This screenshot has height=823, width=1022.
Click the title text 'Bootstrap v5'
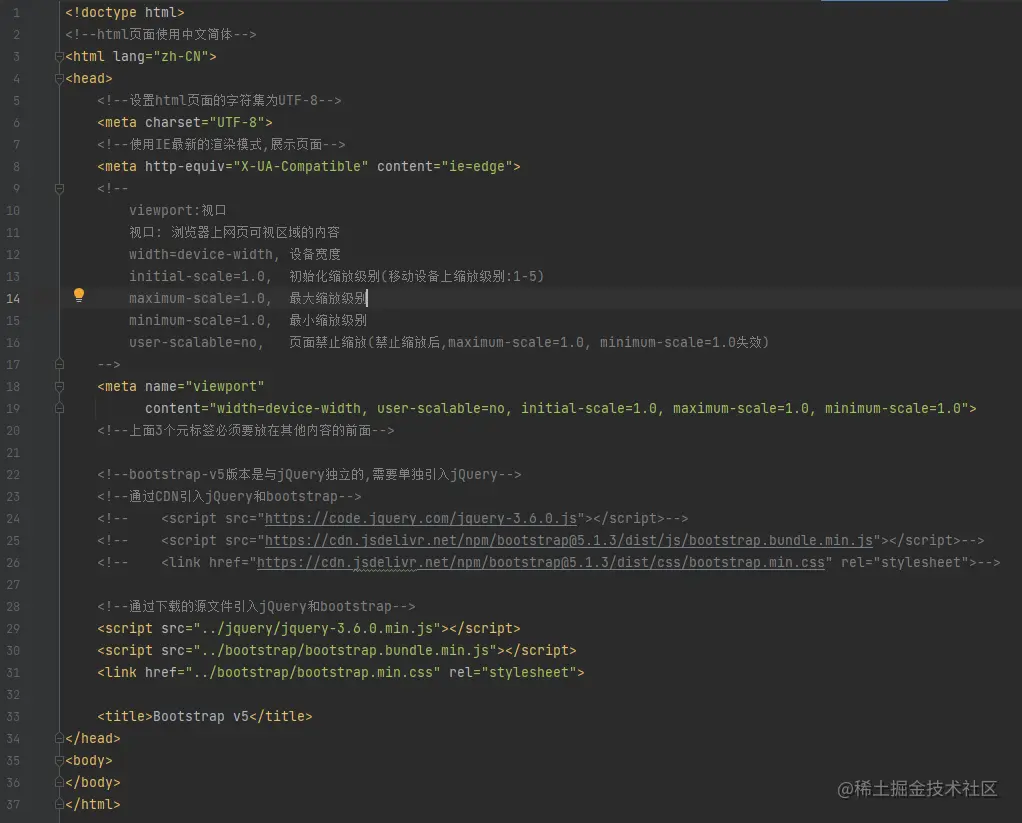[x=201, y=717]
